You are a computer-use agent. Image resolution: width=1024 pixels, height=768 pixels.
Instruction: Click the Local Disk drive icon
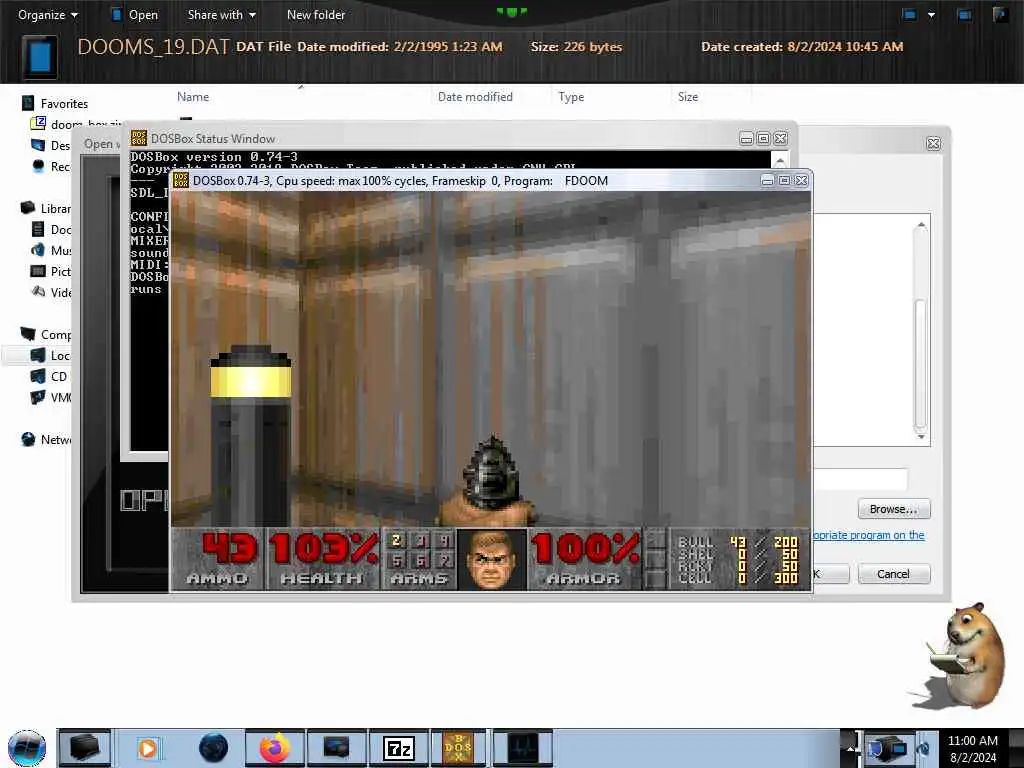point(39,355)
